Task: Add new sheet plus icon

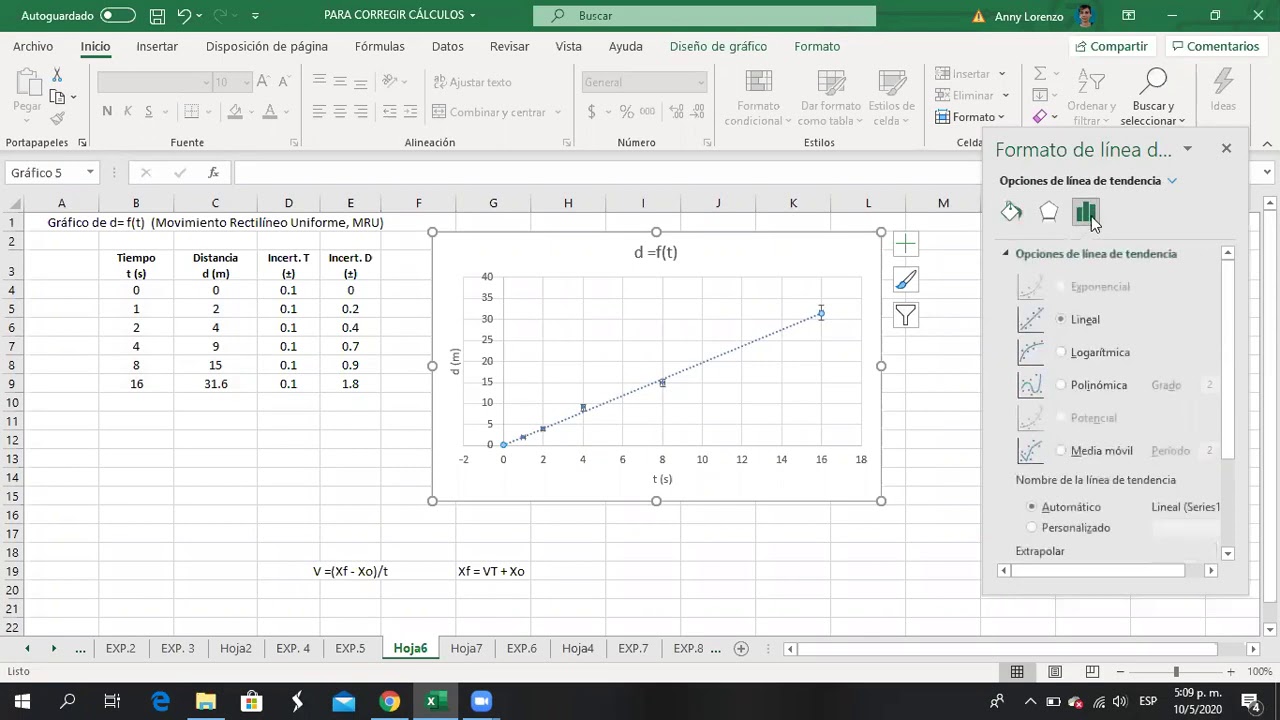Action: [741, 648]
